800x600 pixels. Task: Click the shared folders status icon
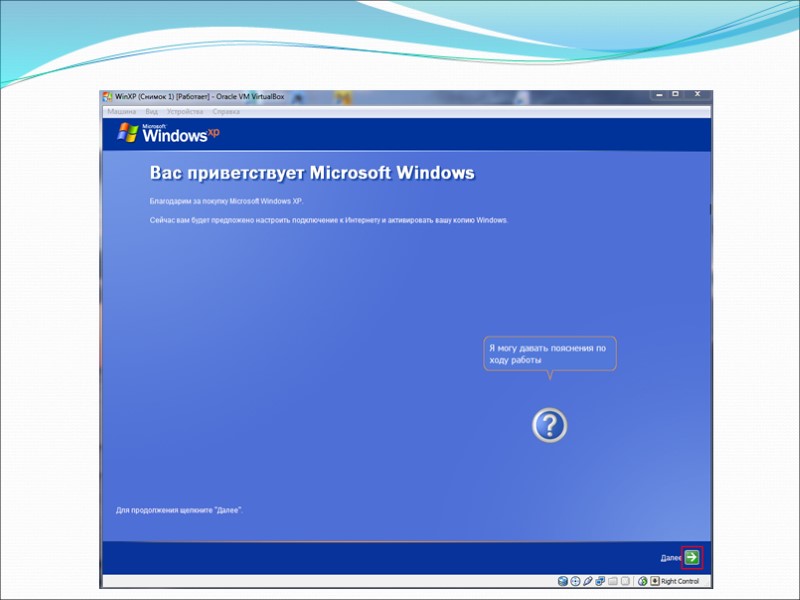tap(613, 582)
